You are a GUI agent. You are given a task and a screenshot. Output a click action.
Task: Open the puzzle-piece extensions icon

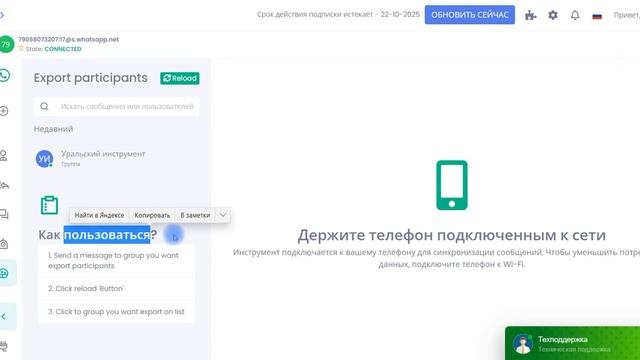tap(530, 15)
